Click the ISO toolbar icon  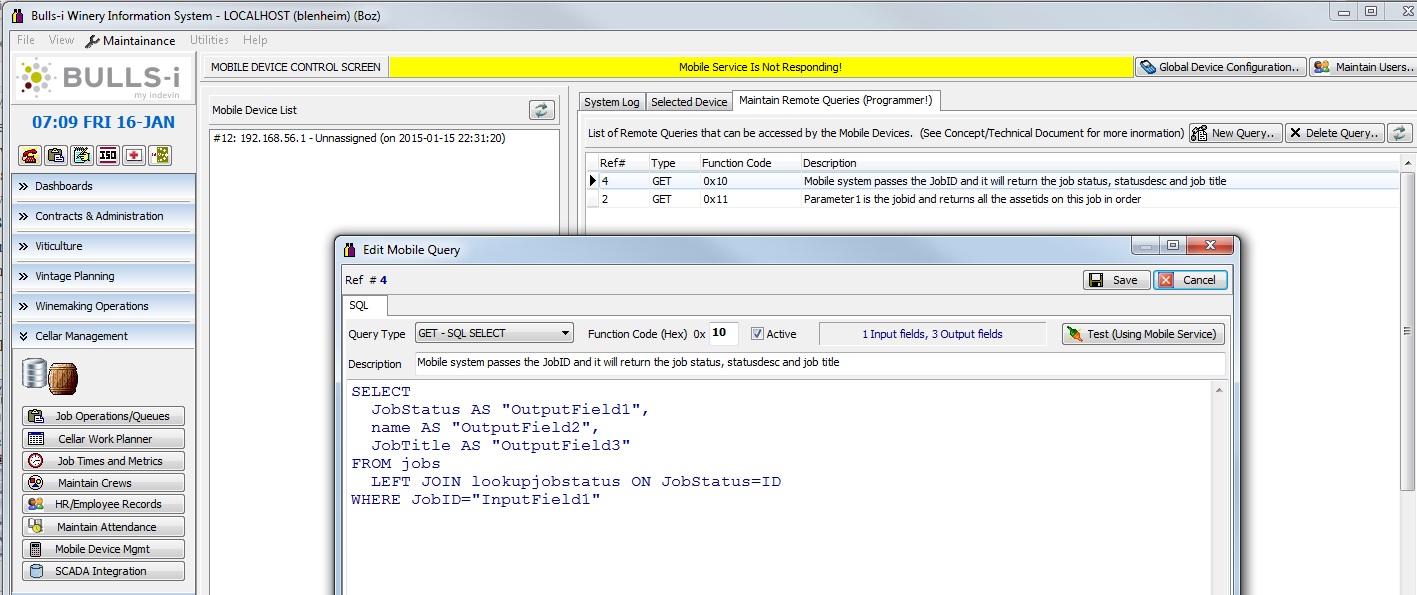[107, 155]
